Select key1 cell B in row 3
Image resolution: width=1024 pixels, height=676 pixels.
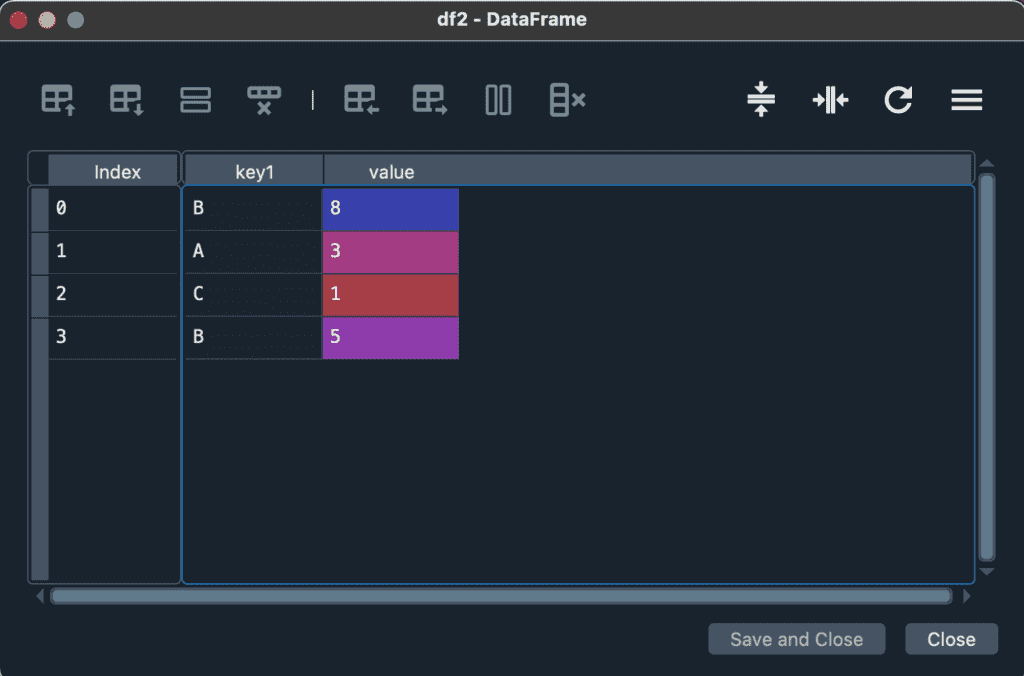point(253,337)
